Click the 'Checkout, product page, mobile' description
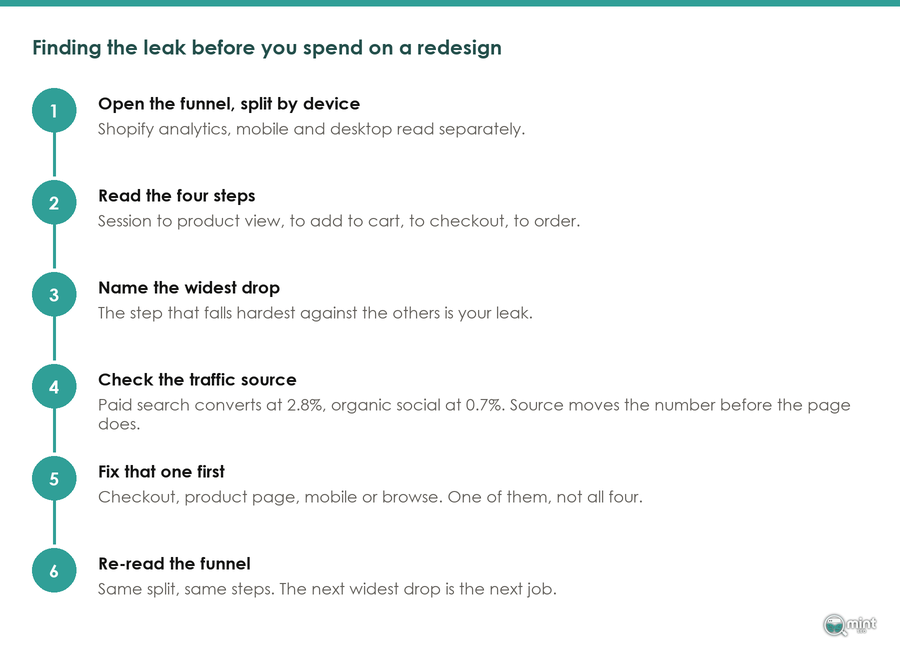Viewport: 900px width, 660px height. [370, 497]
